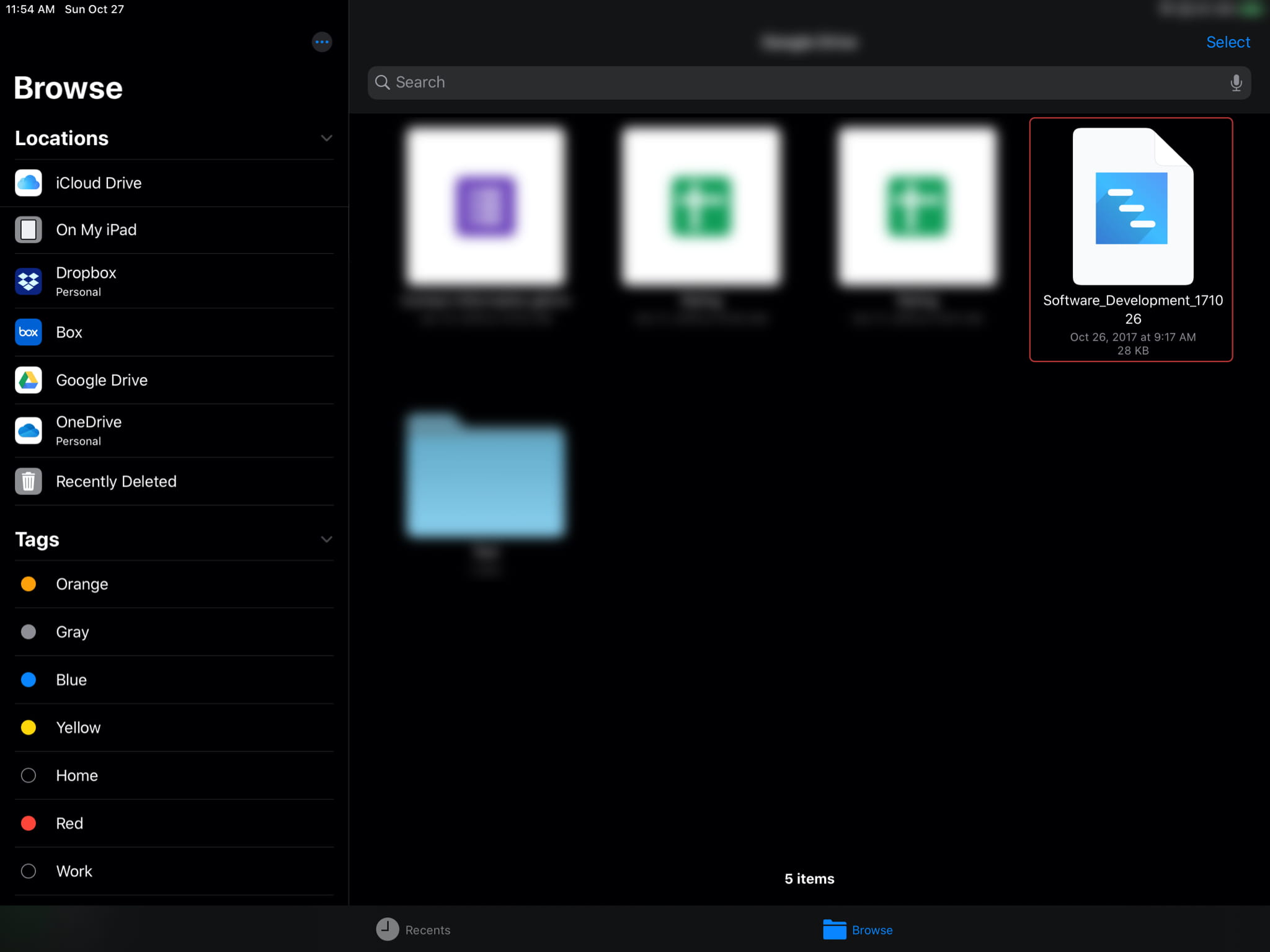Tap the Select button
Image resolution: width=1270 pixels, height=952 pixels.
click(x=1227, y=42)
